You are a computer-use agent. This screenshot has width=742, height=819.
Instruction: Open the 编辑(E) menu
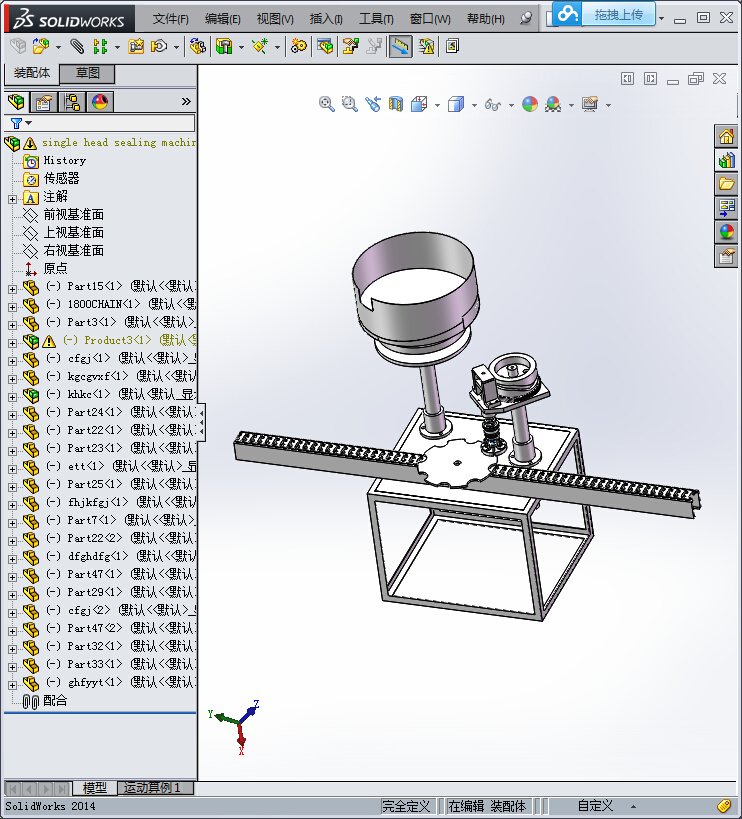222,19
